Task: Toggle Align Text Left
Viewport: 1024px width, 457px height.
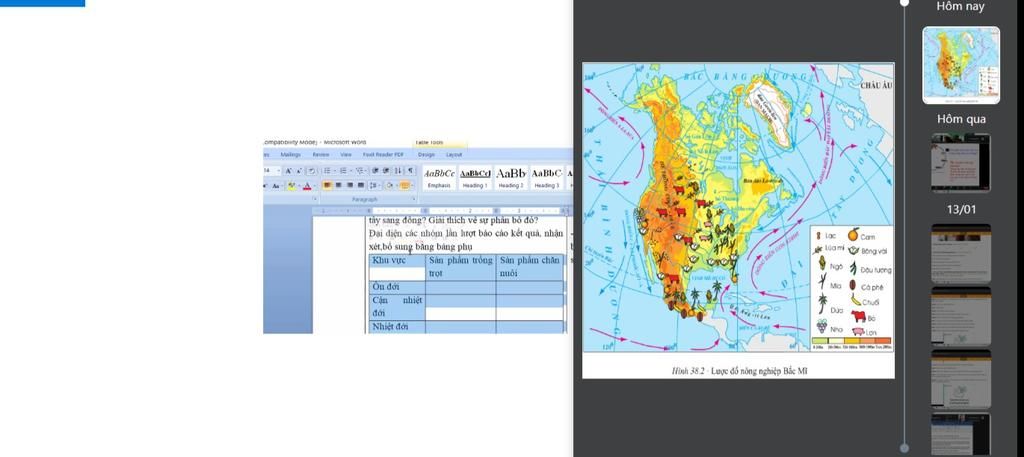Action: (327, 185)
